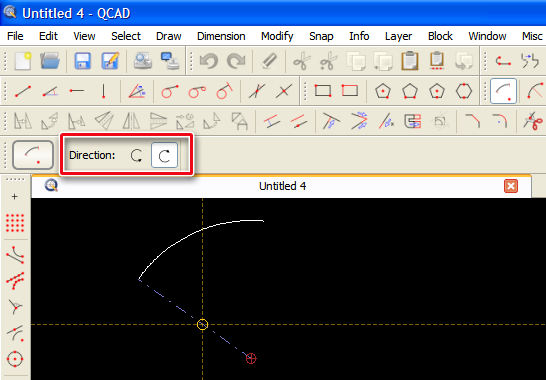Viewport: 546px width, 380px height.
Task: Pick the Tangent two-circles line tool
Action: tap(197, 92)
